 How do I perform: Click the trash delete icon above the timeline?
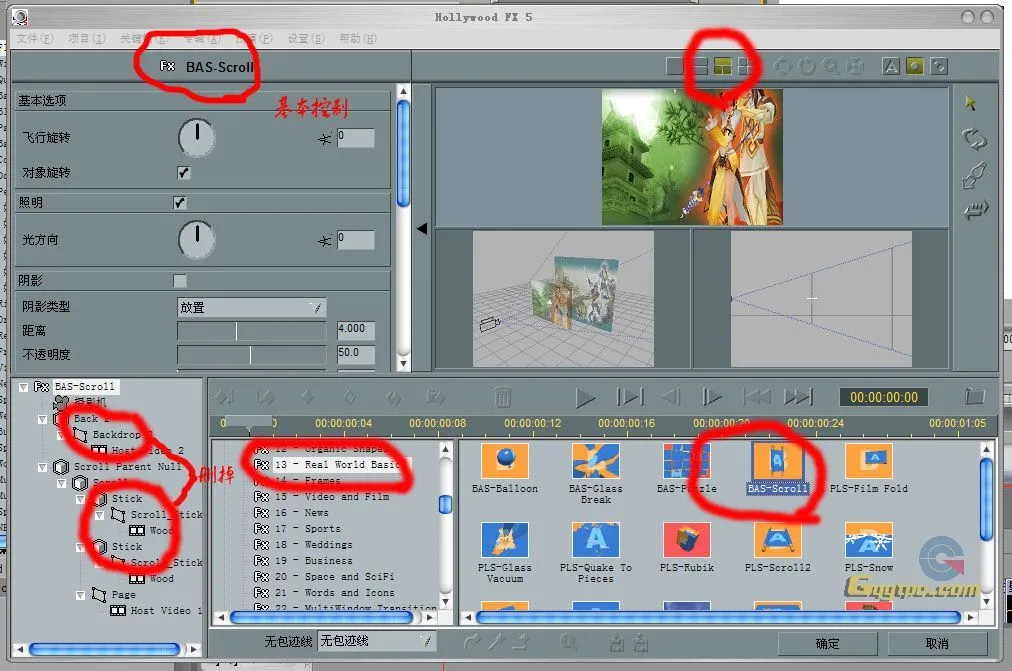click(x=502, y=396)
